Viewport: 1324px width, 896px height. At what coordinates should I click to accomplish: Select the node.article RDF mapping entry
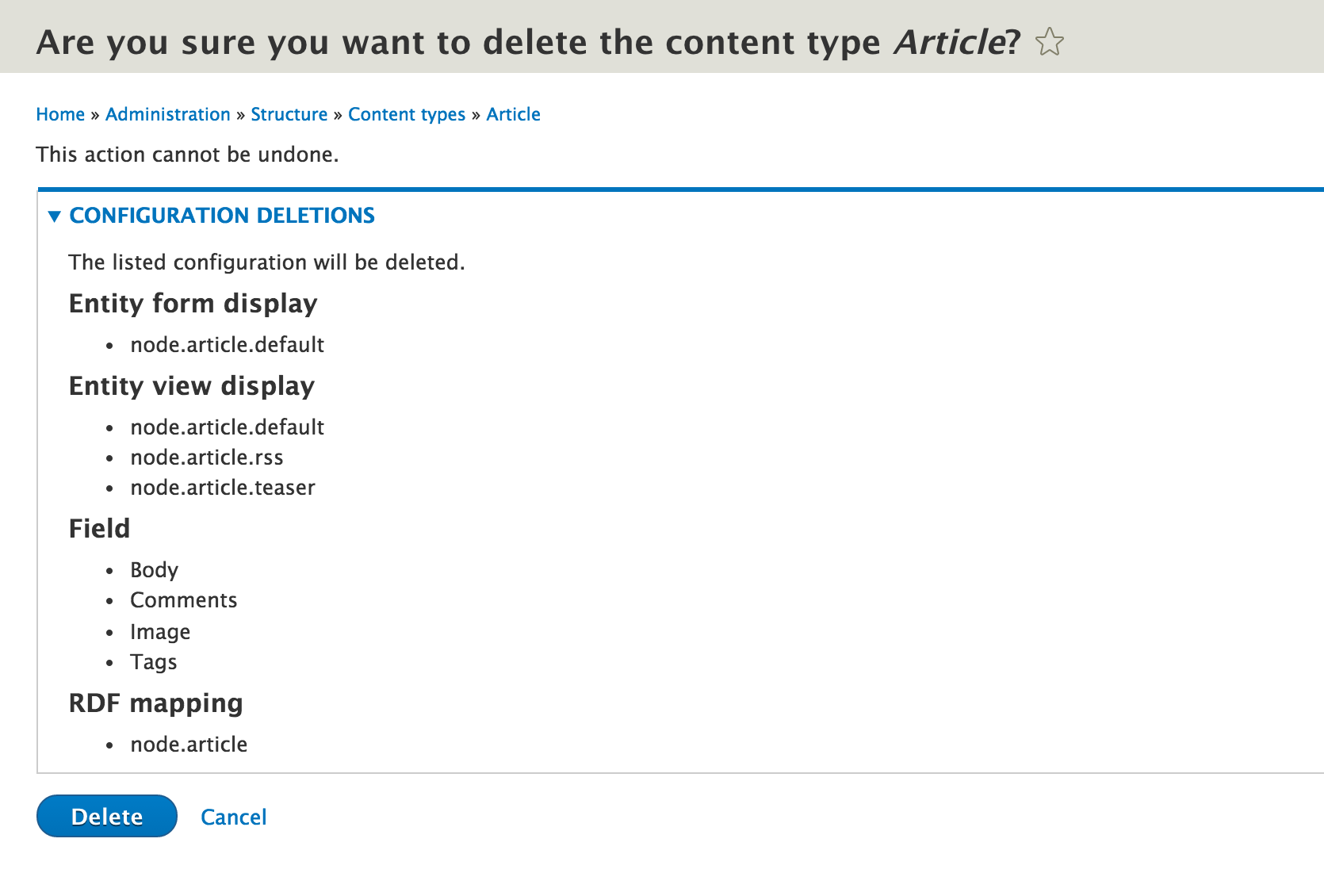[x=189, y=744]
